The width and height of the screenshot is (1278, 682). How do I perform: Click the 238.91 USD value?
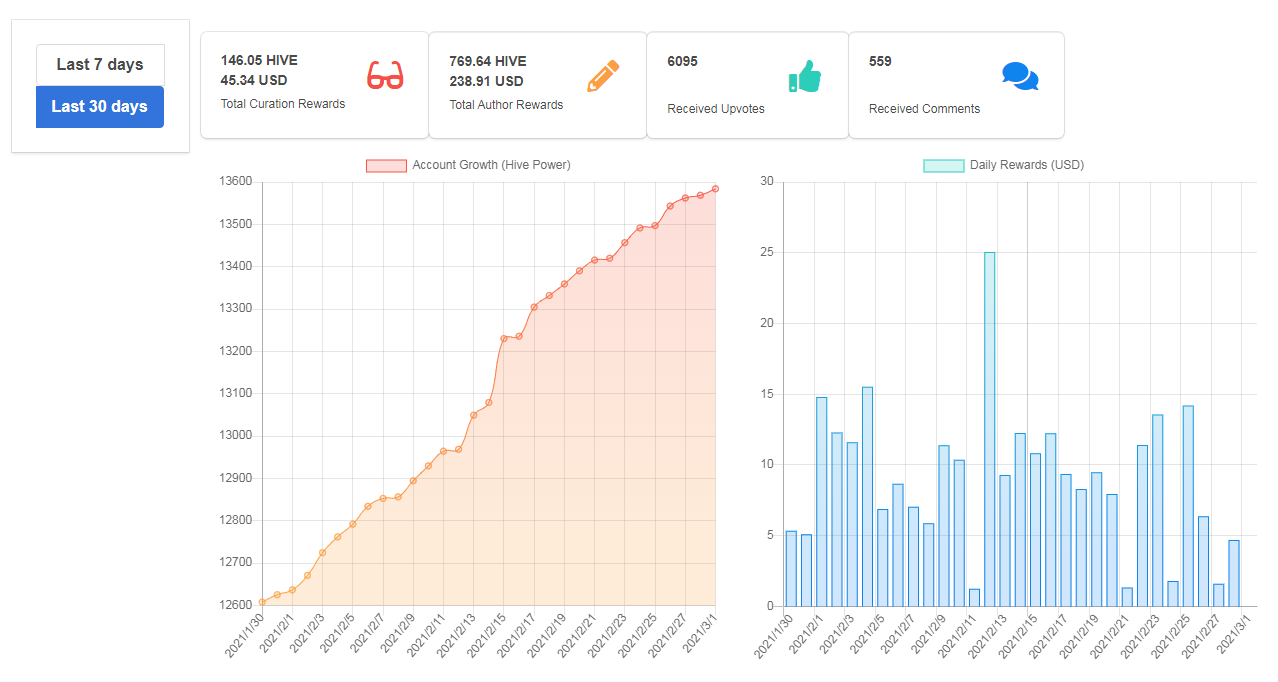point(486,81)
